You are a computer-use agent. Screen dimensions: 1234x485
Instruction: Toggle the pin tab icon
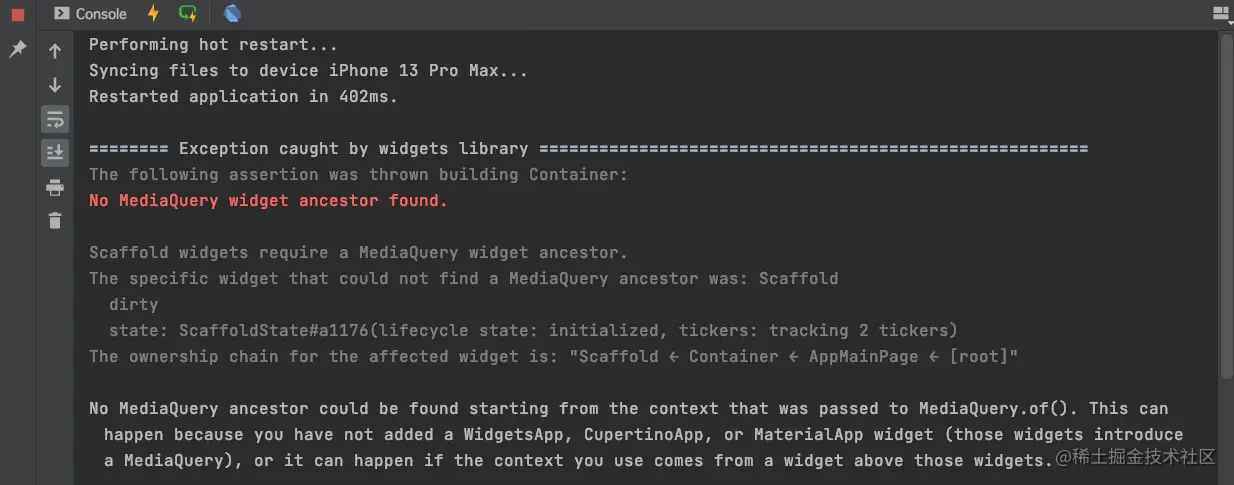17,49
